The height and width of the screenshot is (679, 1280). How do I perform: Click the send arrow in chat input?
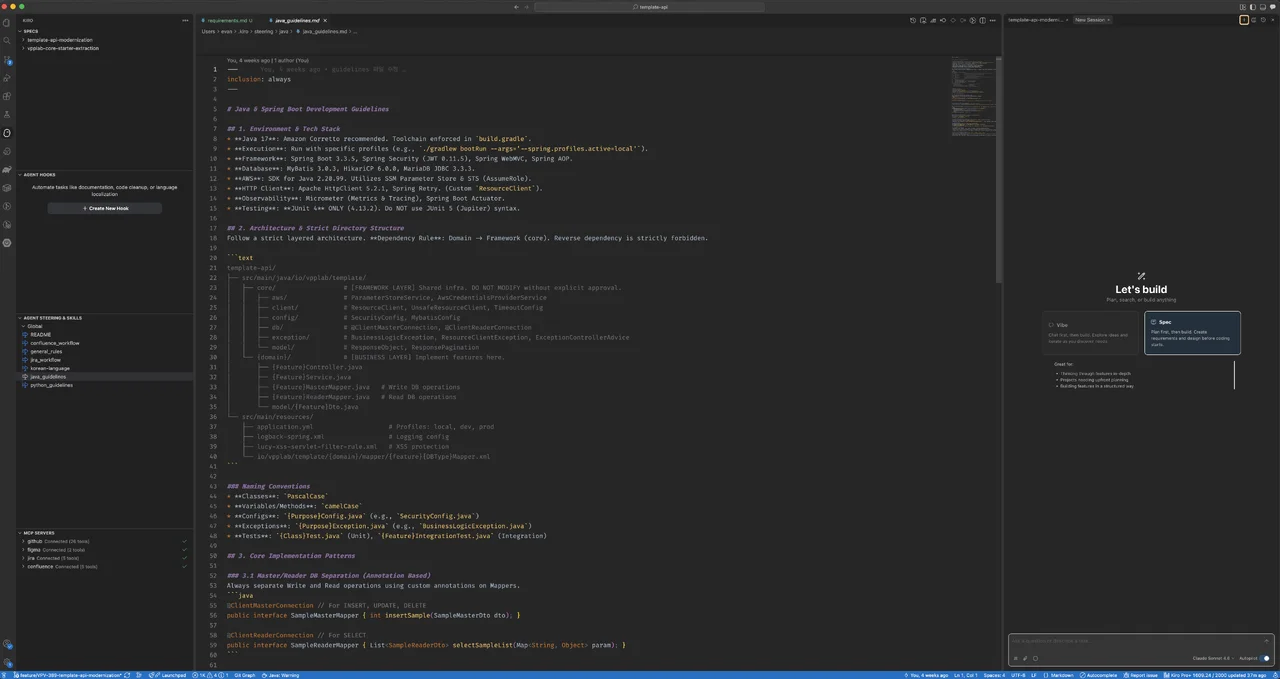pyautogui.click(x=1267, y=641)
